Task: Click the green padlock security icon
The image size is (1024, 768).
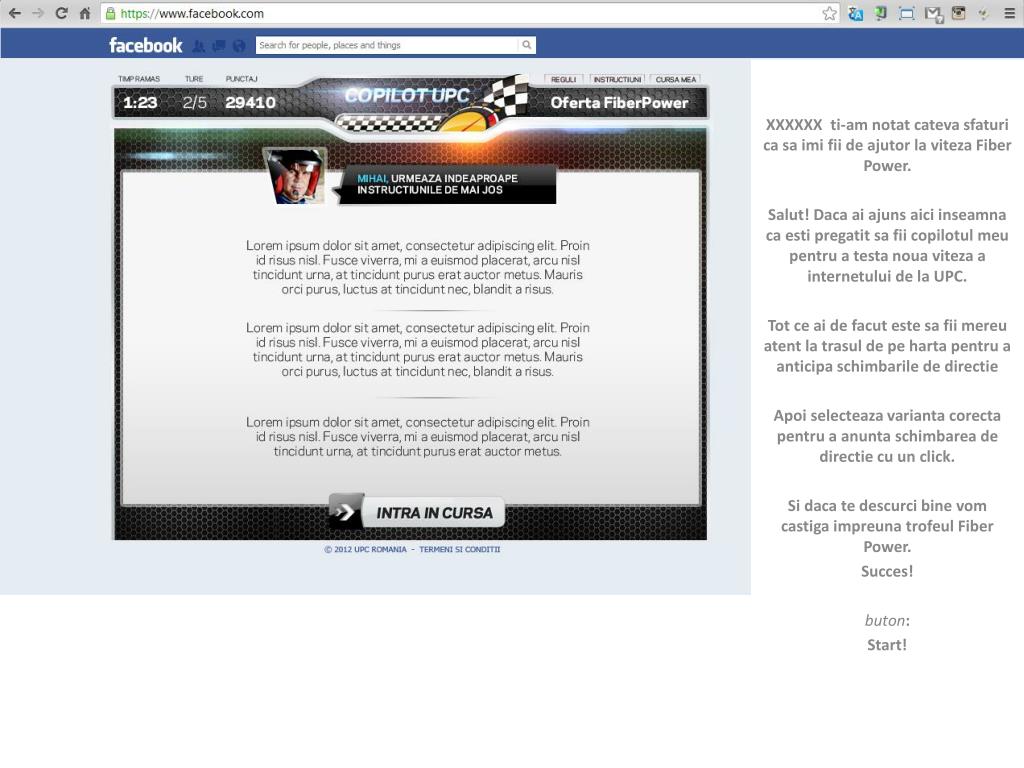Action: pos(110,13)
